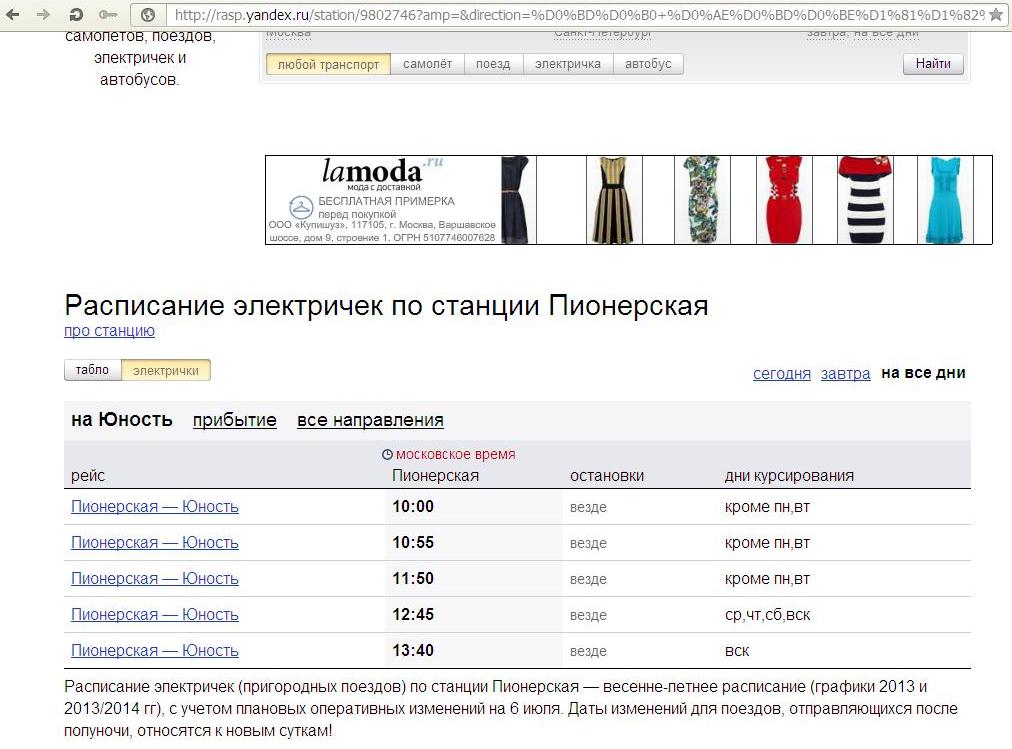
Task: Switch to the 'электрички' view tab
Action: tap(166, 370)
